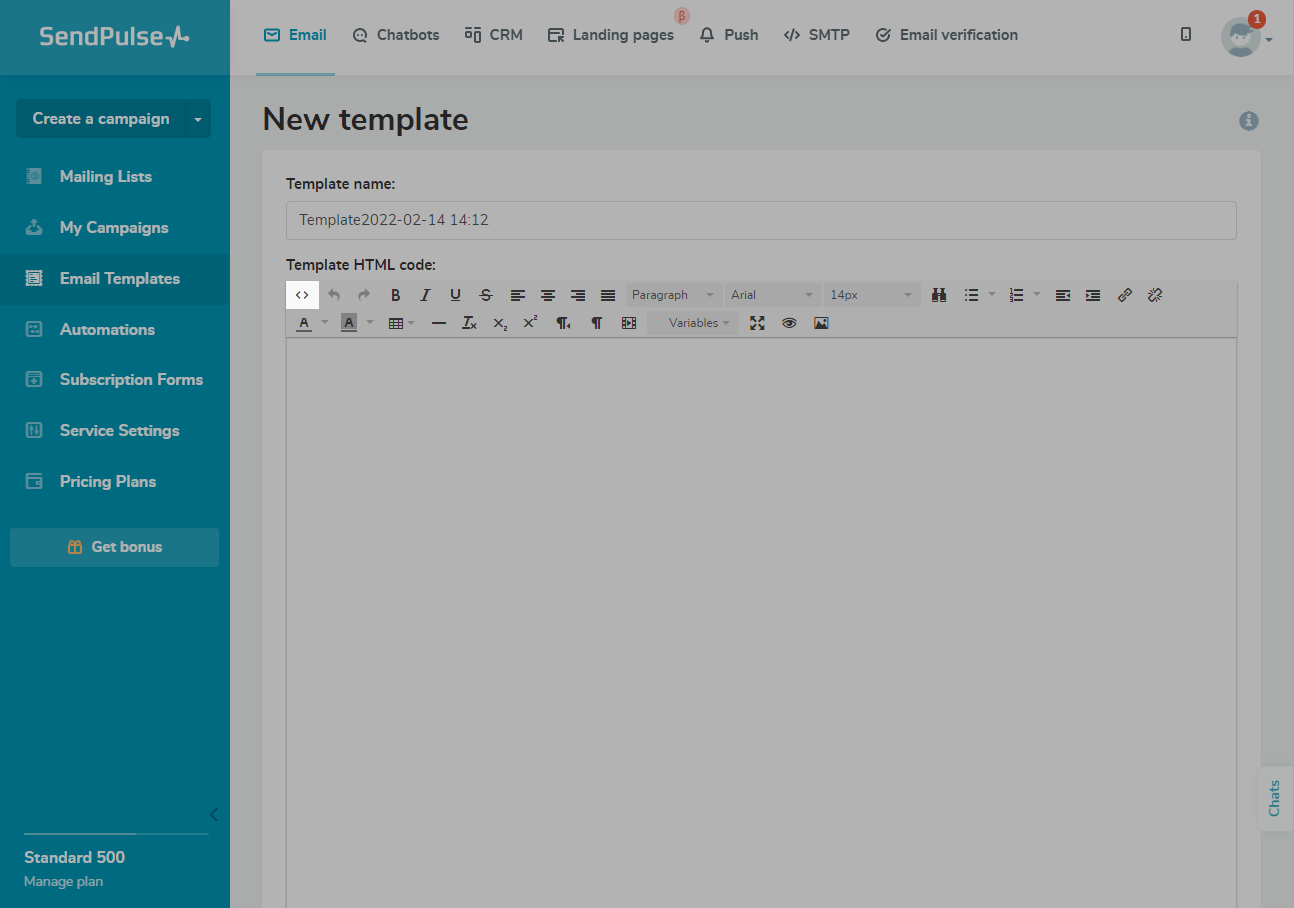
Task: Apply subscript formatting
Action: coord(500,323)
